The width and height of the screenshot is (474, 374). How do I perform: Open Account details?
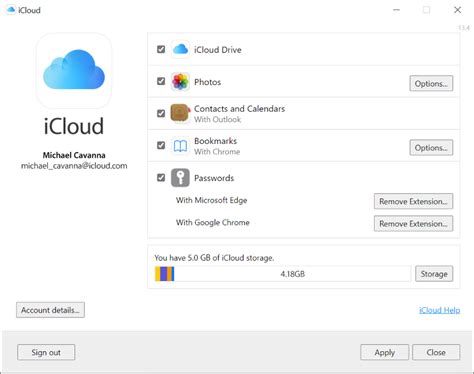coord(50,310)
